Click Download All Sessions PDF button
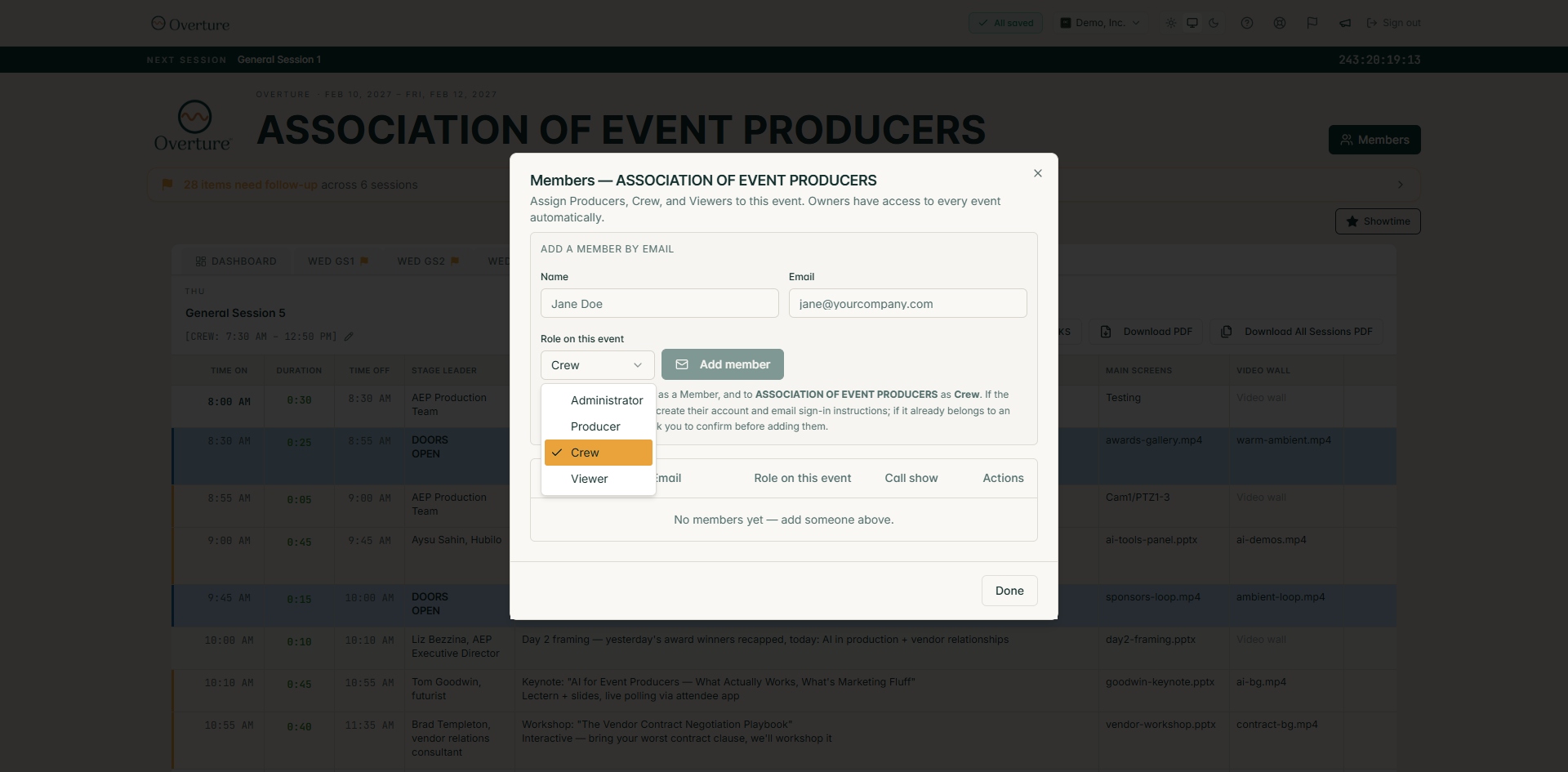 (1296, 332)
